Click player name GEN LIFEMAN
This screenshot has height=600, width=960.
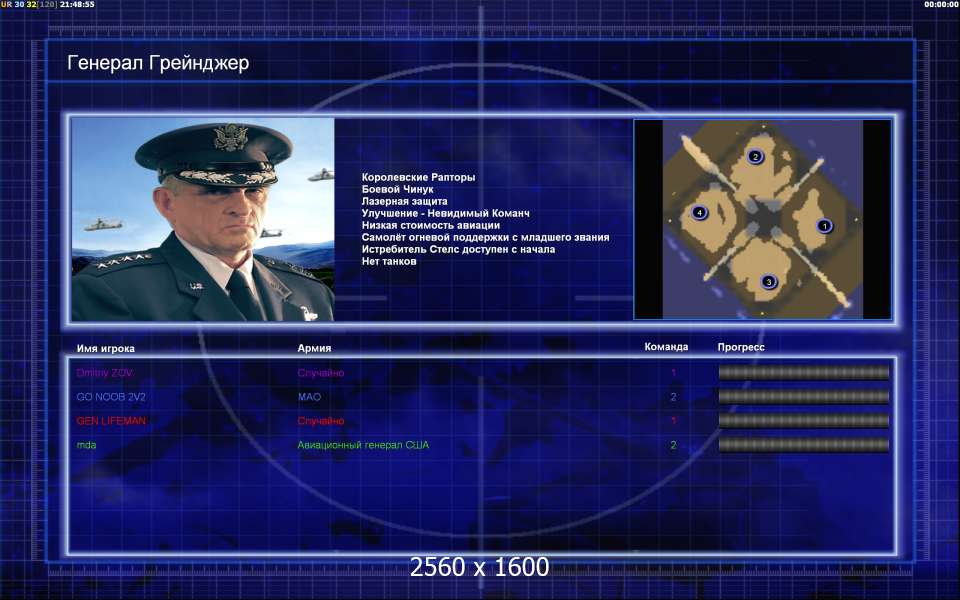click(111, 421)
